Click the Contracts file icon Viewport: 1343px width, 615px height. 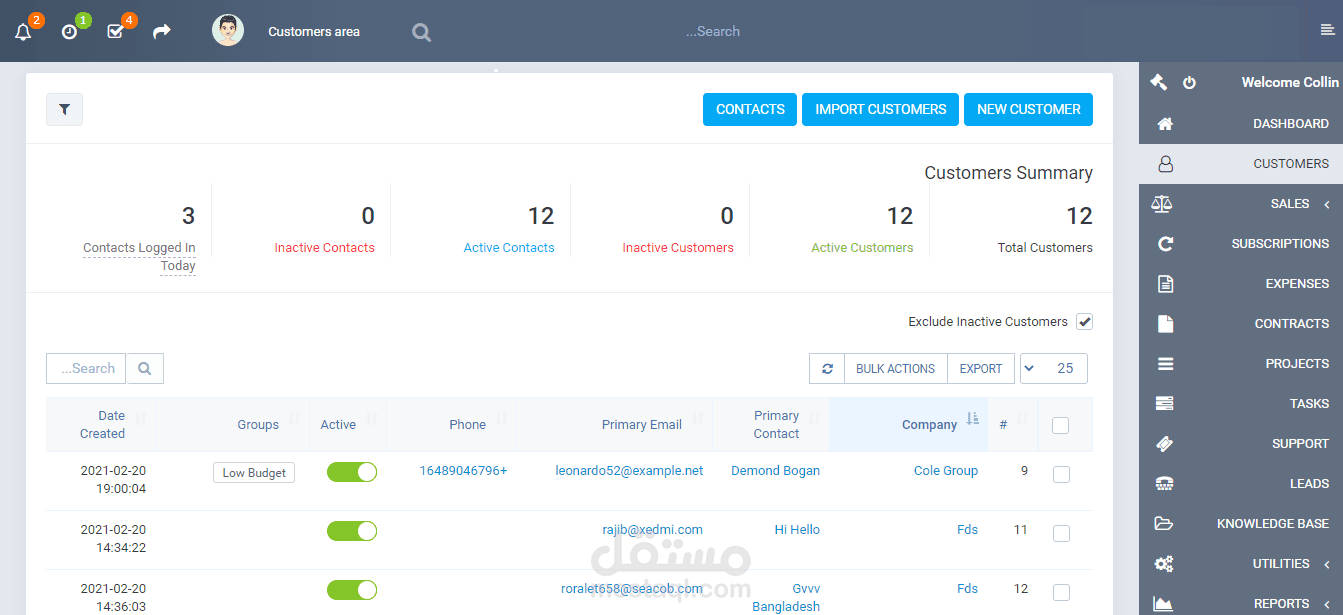1164,324
